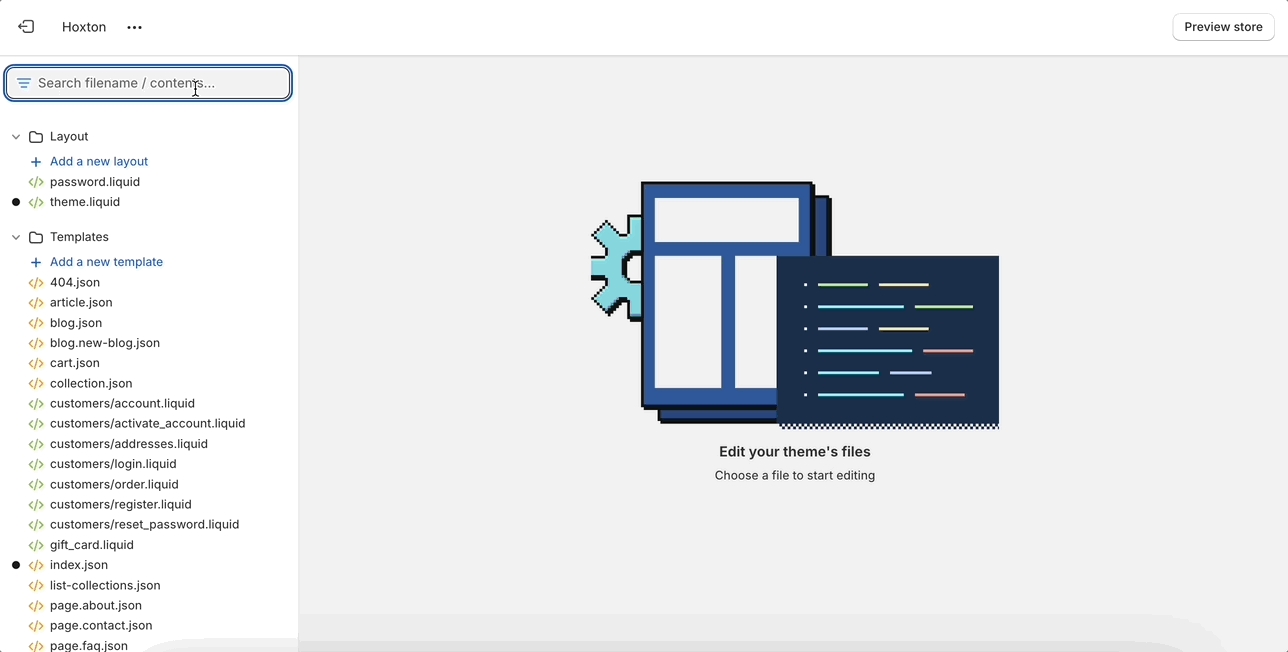The height and width of the screenshot is (652, 1288).
Task: Open the three-dot more actions menu
Action: 135,28
